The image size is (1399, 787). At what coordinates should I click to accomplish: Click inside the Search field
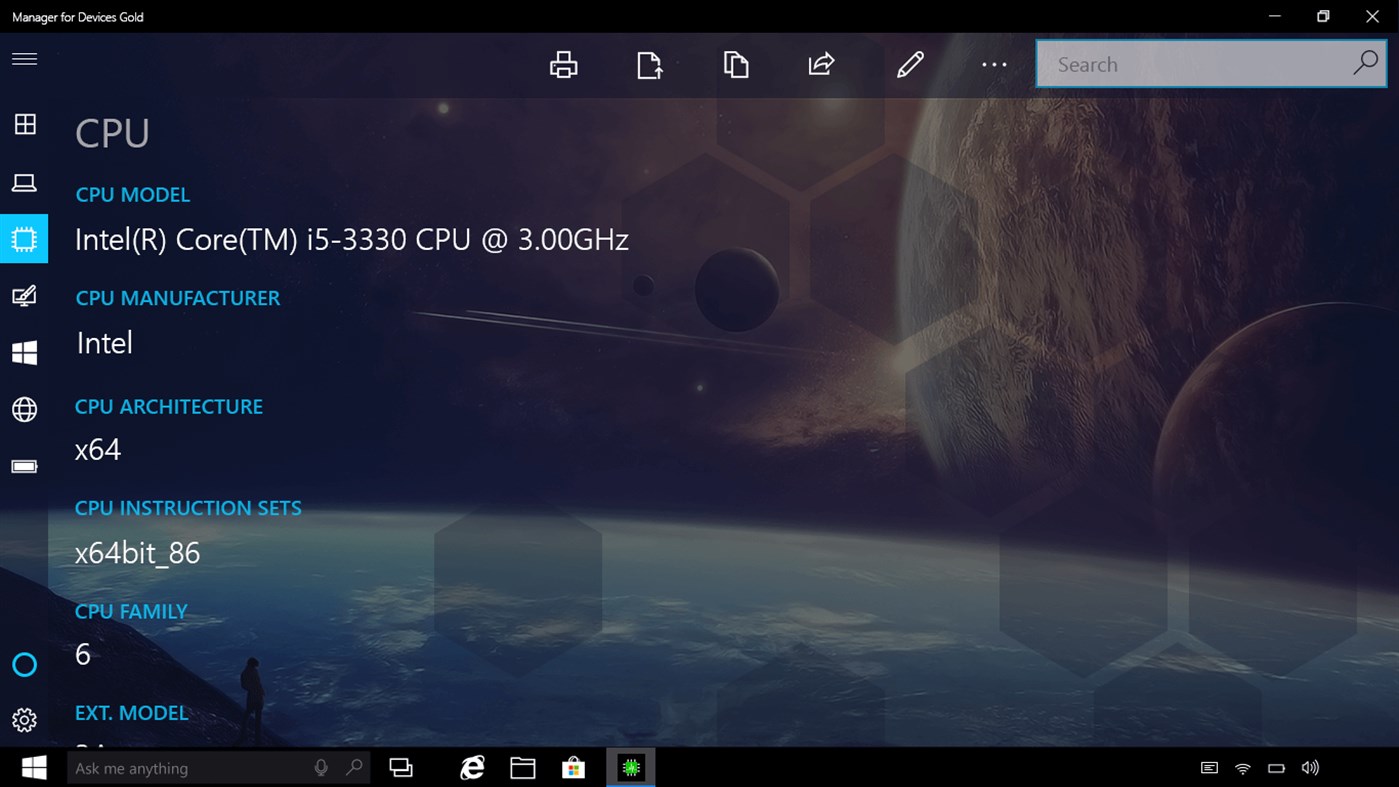coord(1180,63)
